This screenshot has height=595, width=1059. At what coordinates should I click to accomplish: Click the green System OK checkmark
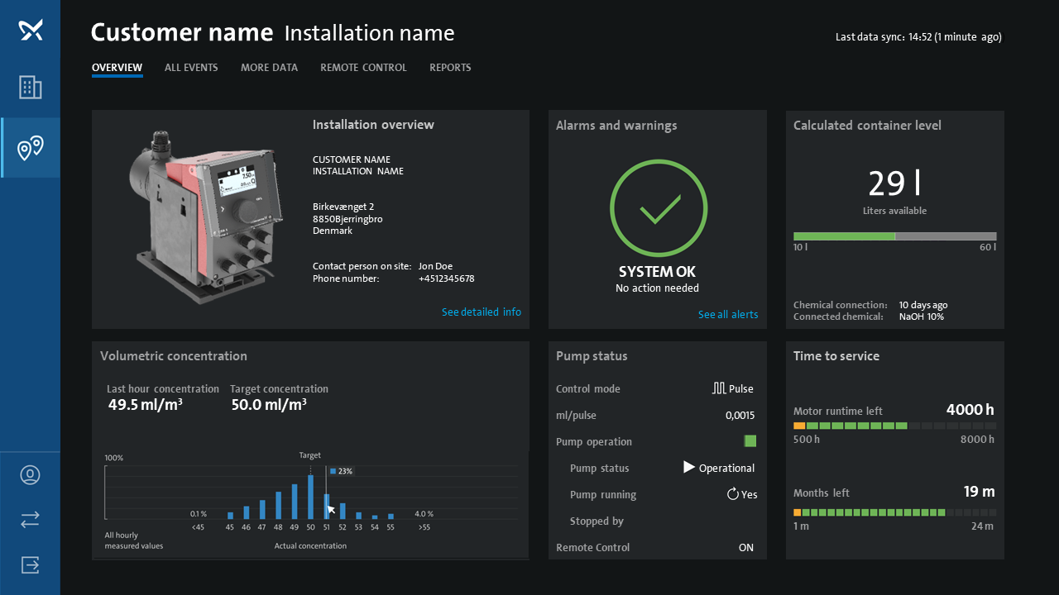point(659,209)
